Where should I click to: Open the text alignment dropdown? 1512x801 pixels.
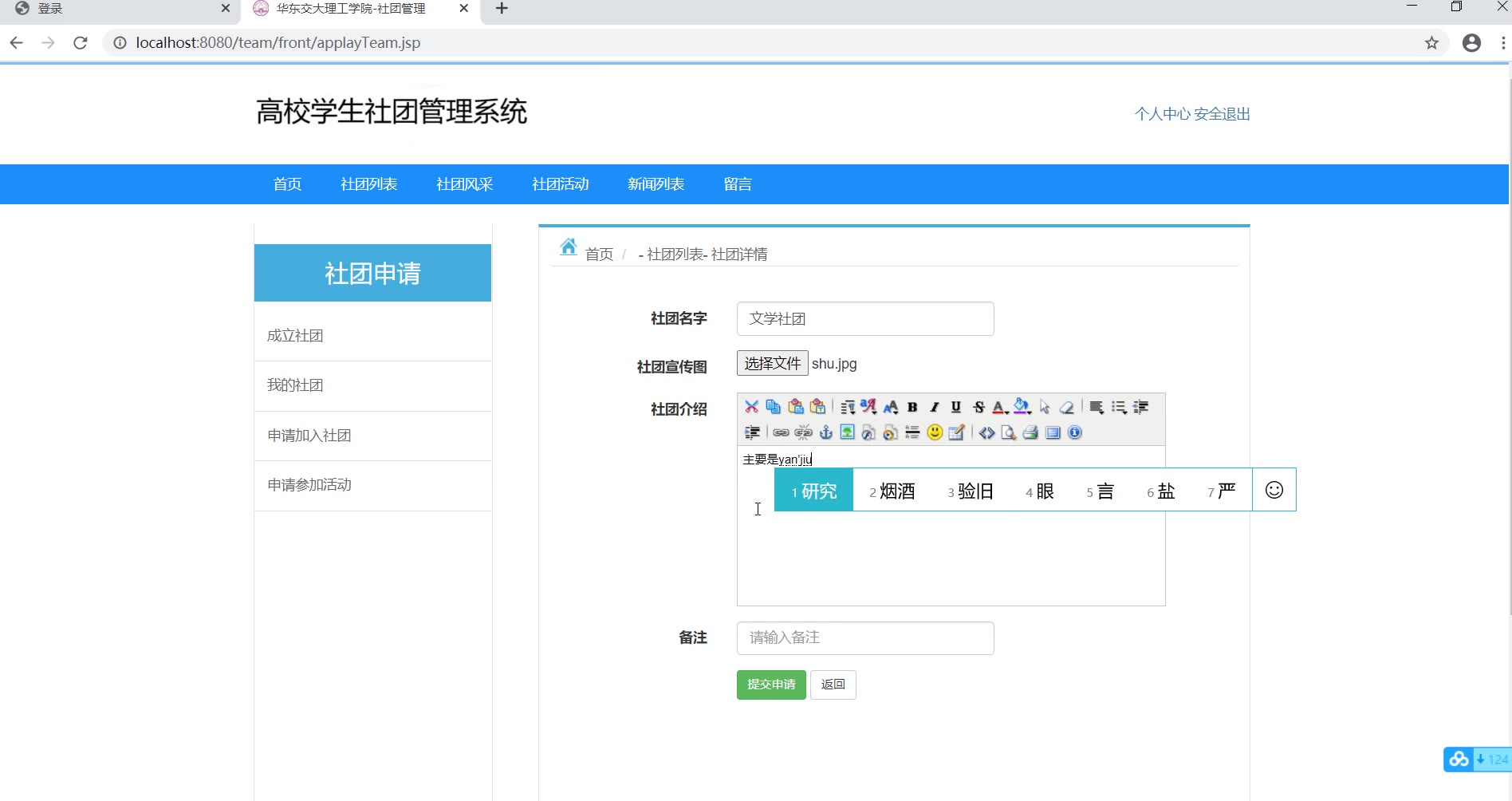(x=1097, y=407)
